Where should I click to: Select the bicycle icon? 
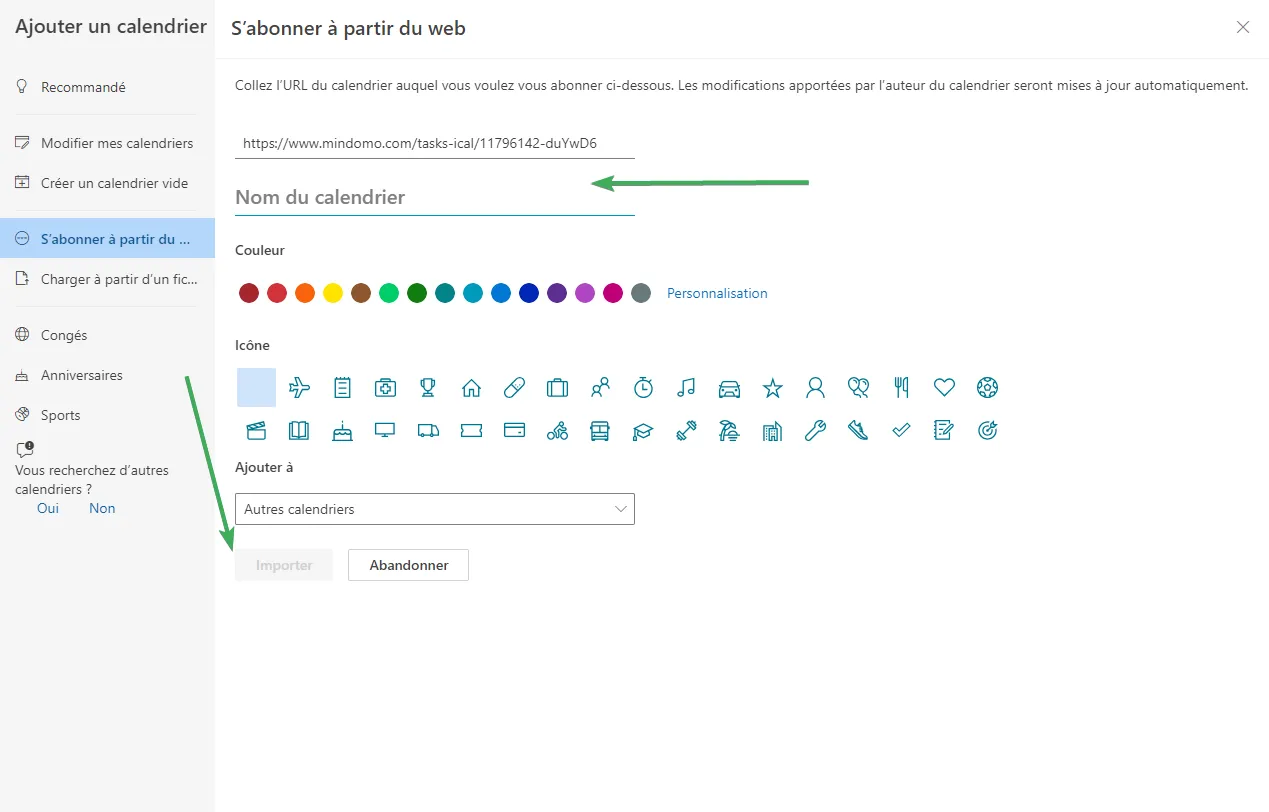coord(557,431)
